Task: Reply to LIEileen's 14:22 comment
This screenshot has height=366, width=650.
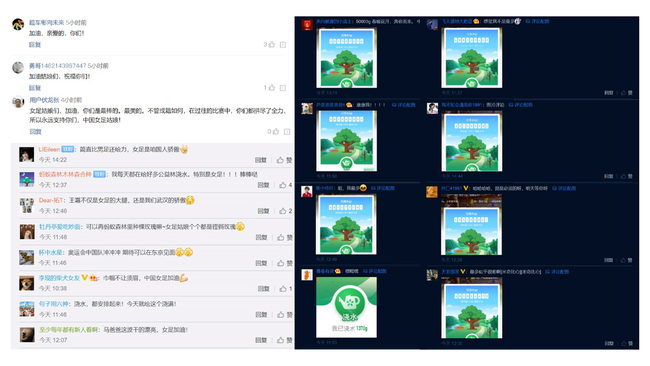Action: point(261,160)
